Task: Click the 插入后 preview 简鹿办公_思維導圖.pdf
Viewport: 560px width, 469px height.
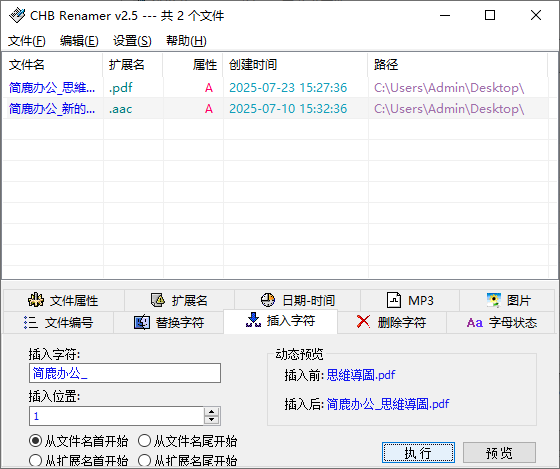Action: [388, 404]
